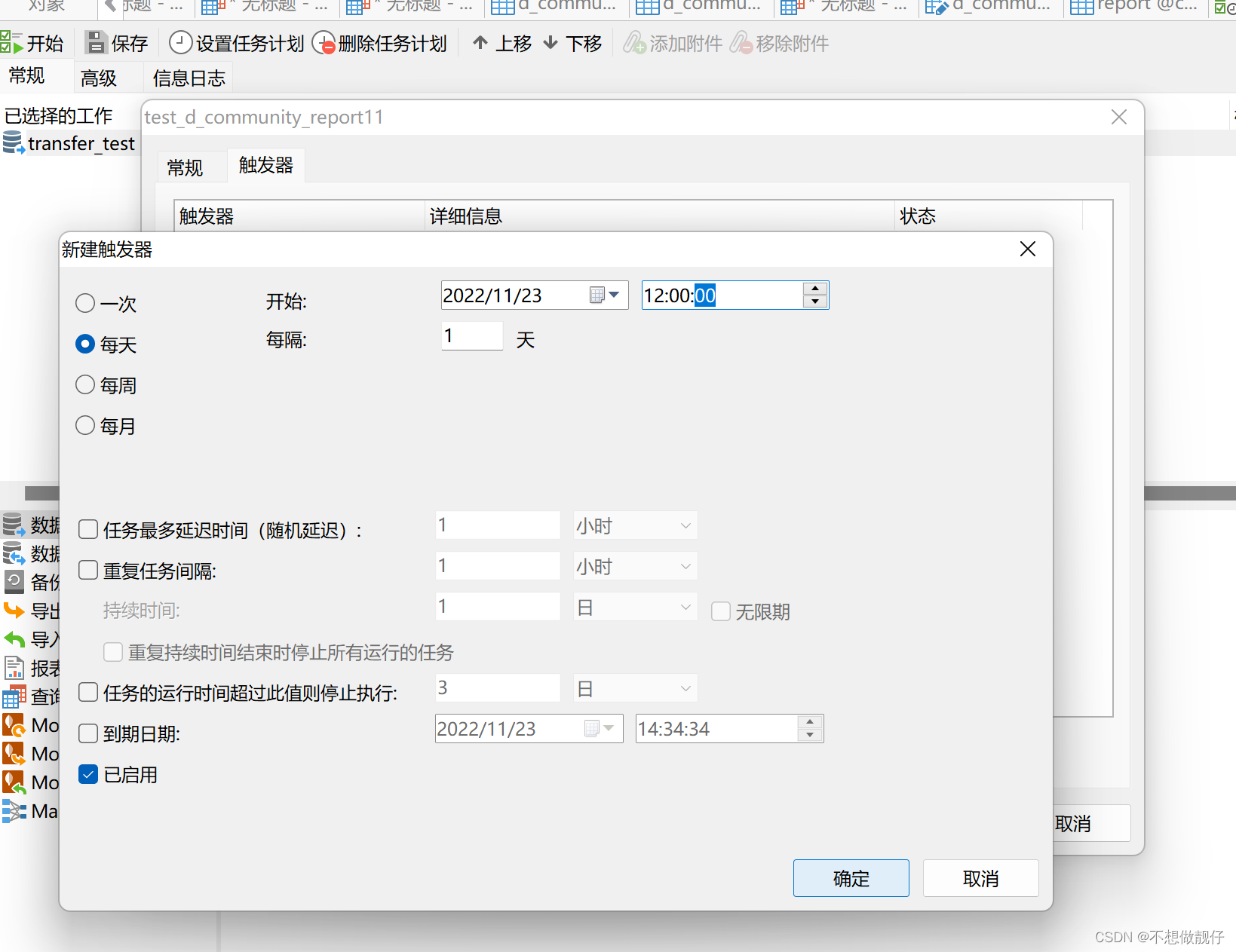The height and width of the screenshot is (952, 1236).
Task: Switch to the General (常规) main tab
Action: point(27,76)
